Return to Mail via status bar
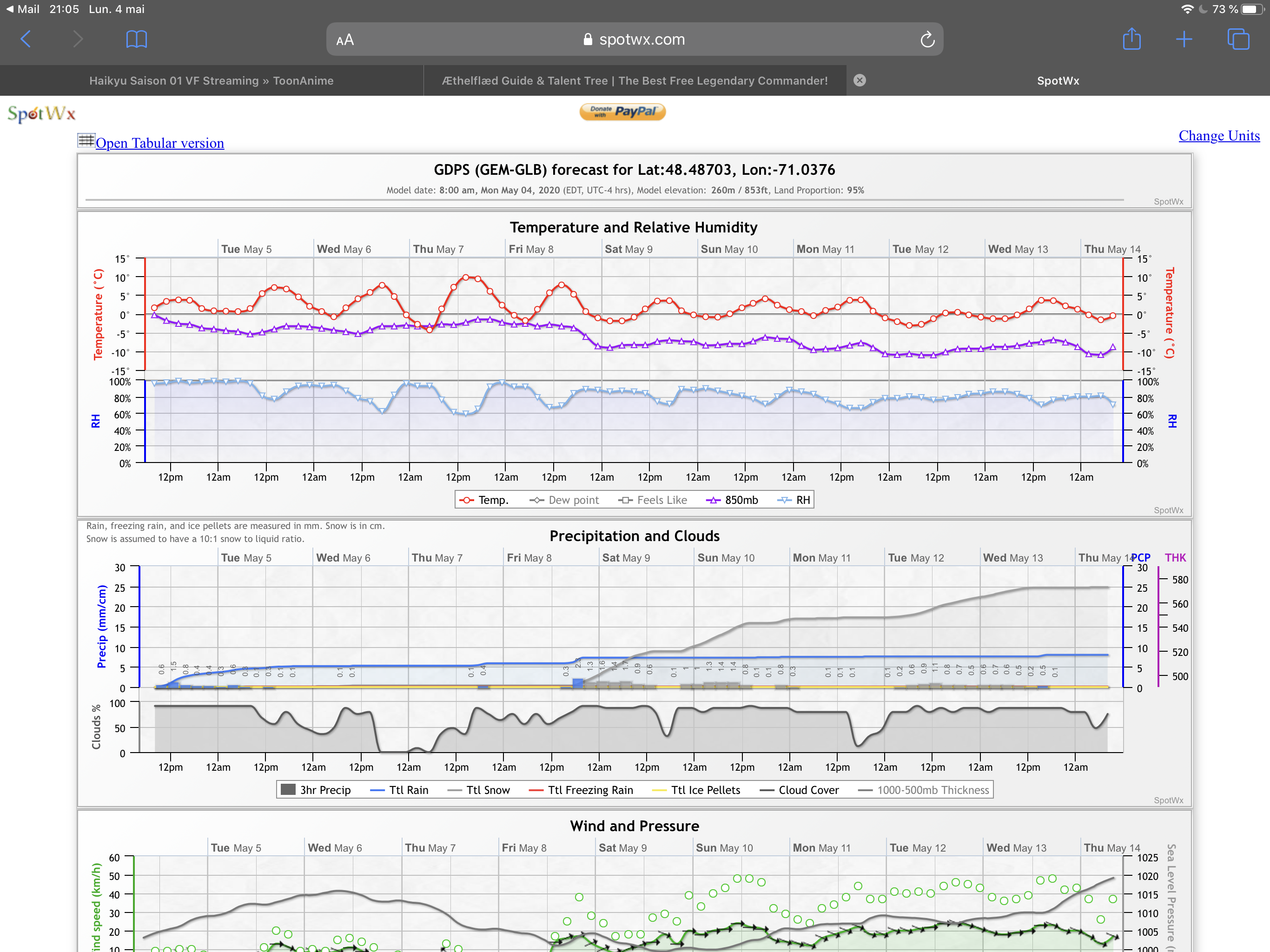 (x=23, y=9)
